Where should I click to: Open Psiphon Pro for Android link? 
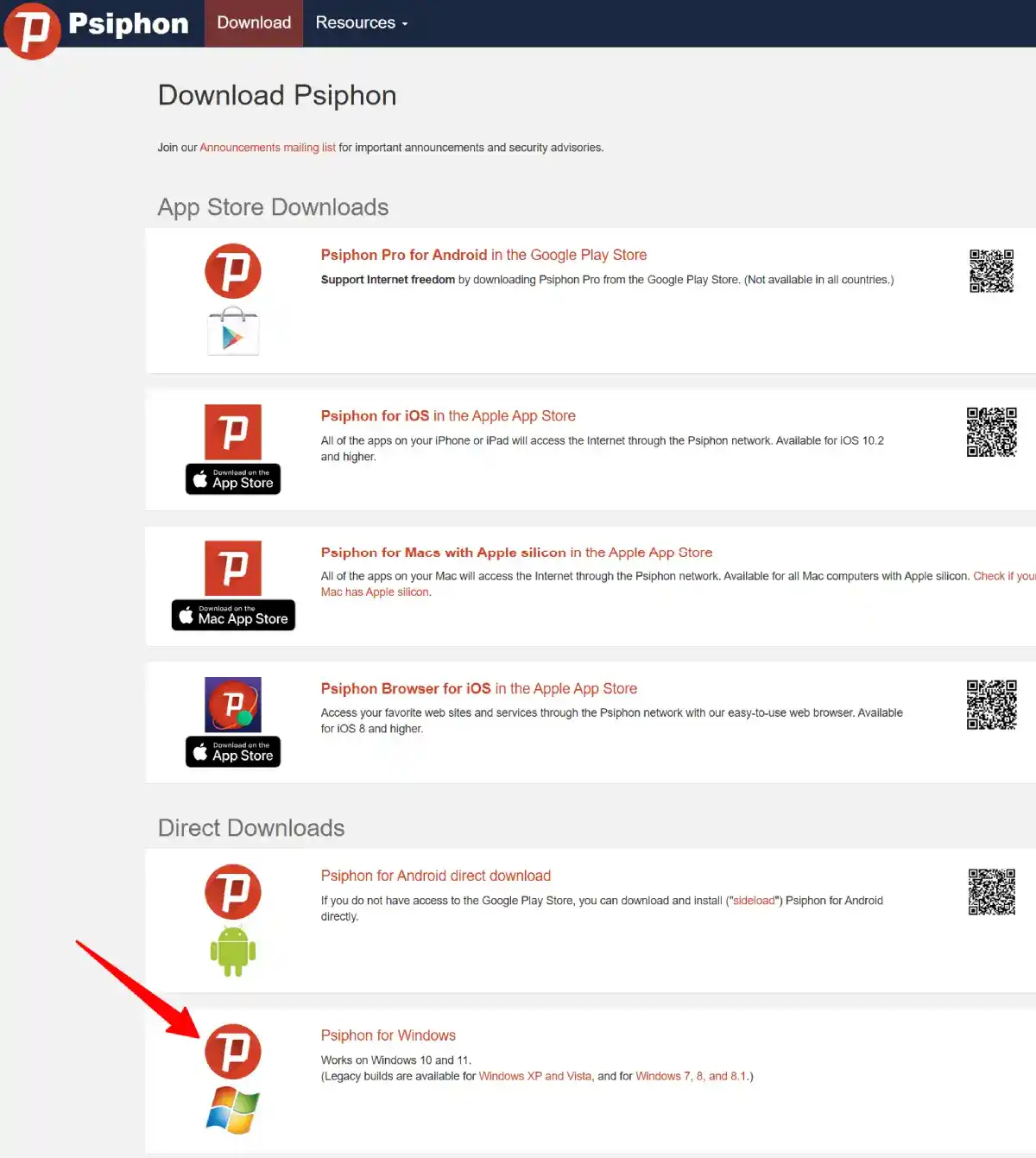pyautogui.click(x=483, y=255)
